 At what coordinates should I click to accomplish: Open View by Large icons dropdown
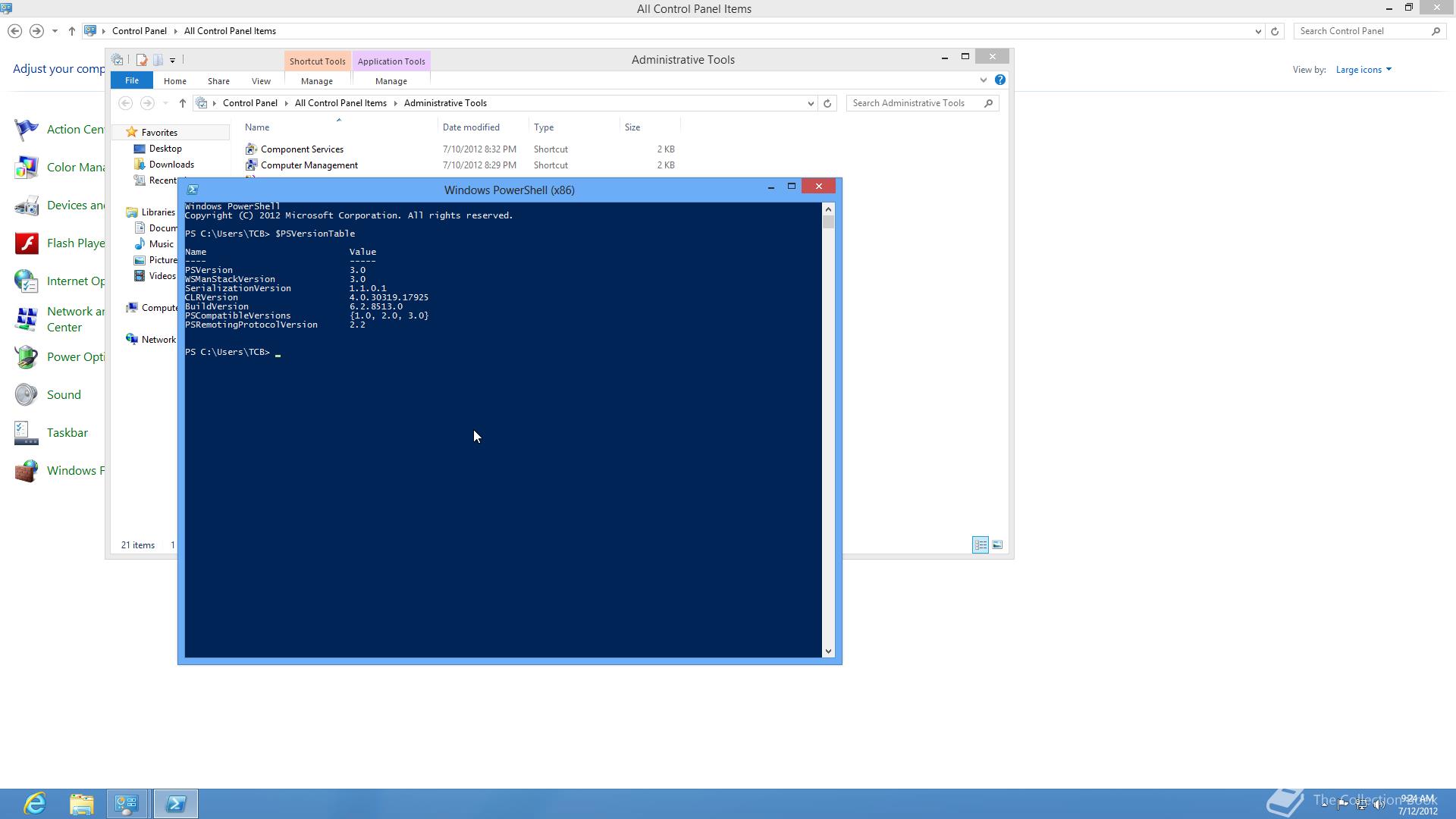point(1363,70)
